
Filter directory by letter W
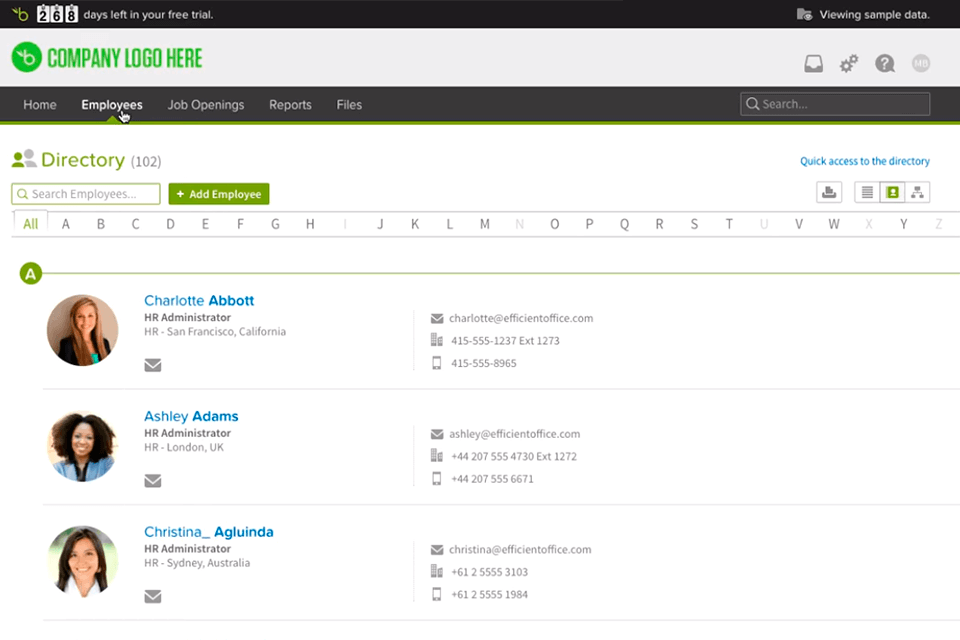point(834,224)
